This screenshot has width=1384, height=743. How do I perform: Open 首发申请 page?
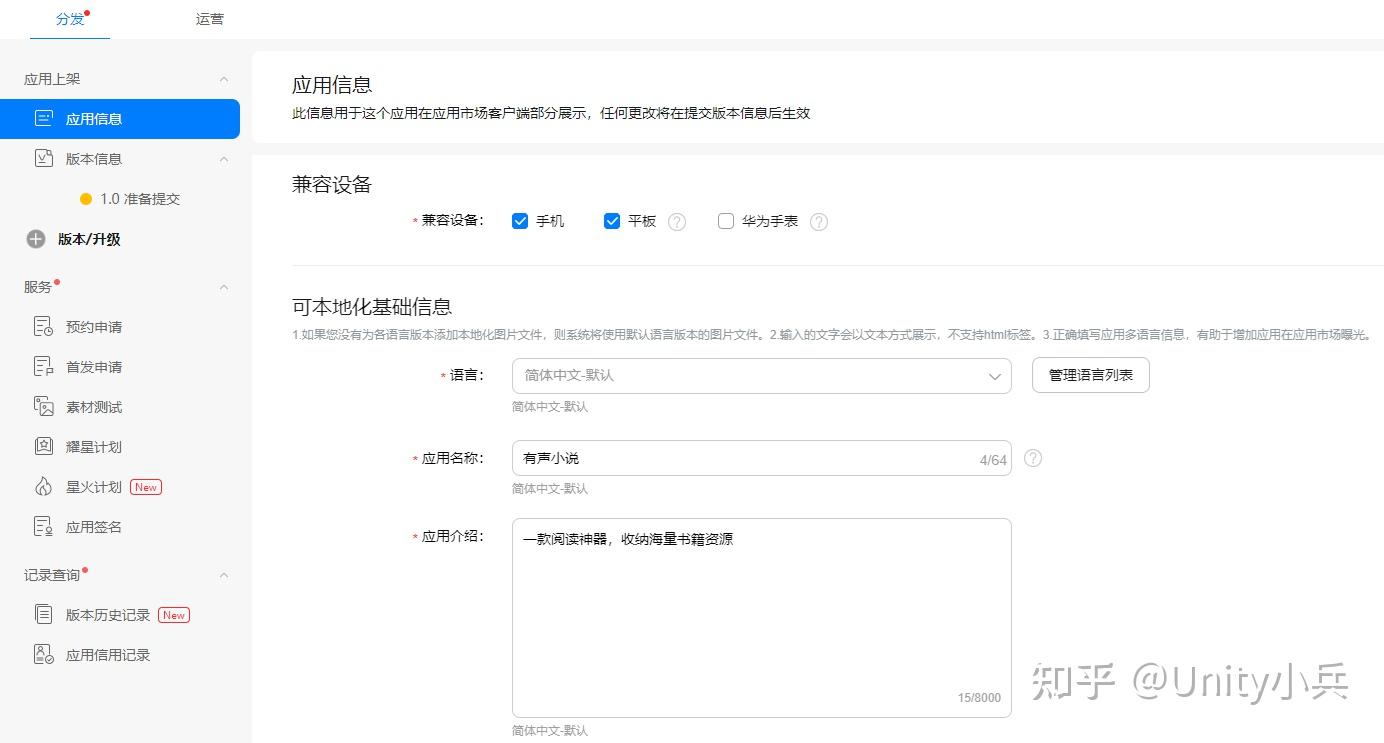94,367
